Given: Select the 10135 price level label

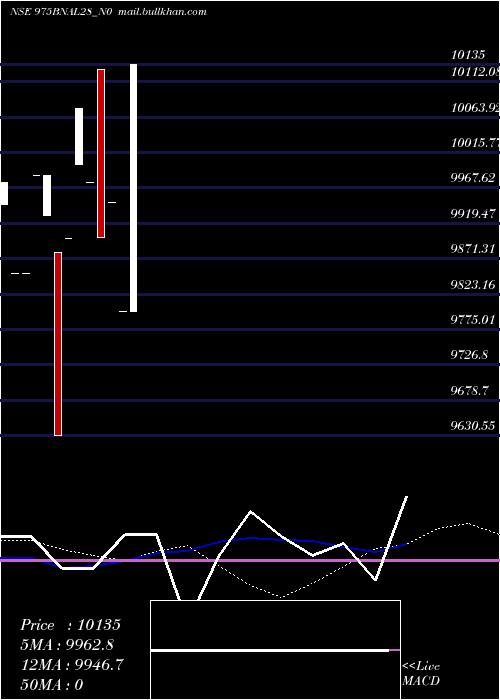Looking at the screenshot, I should tap(468, 55).
